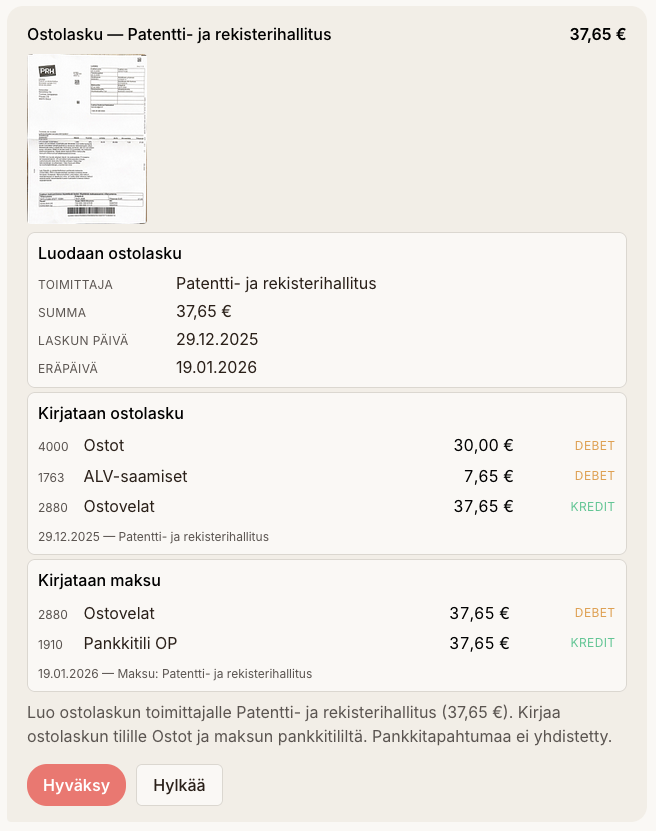Click the Summa field value
Image resolution: width=656 pixels, height=831 pixels.
204,312
